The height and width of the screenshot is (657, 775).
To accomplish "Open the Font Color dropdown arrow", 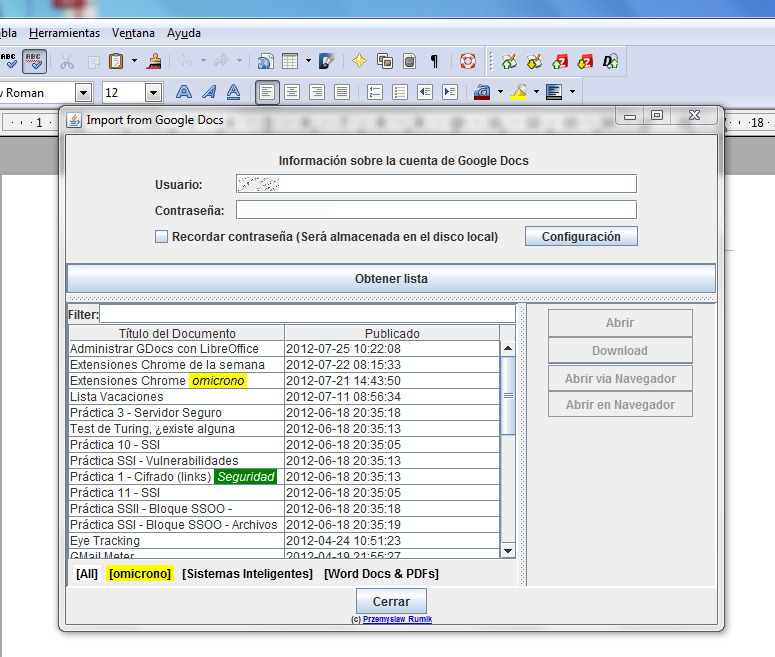I will tap(500, 91).
